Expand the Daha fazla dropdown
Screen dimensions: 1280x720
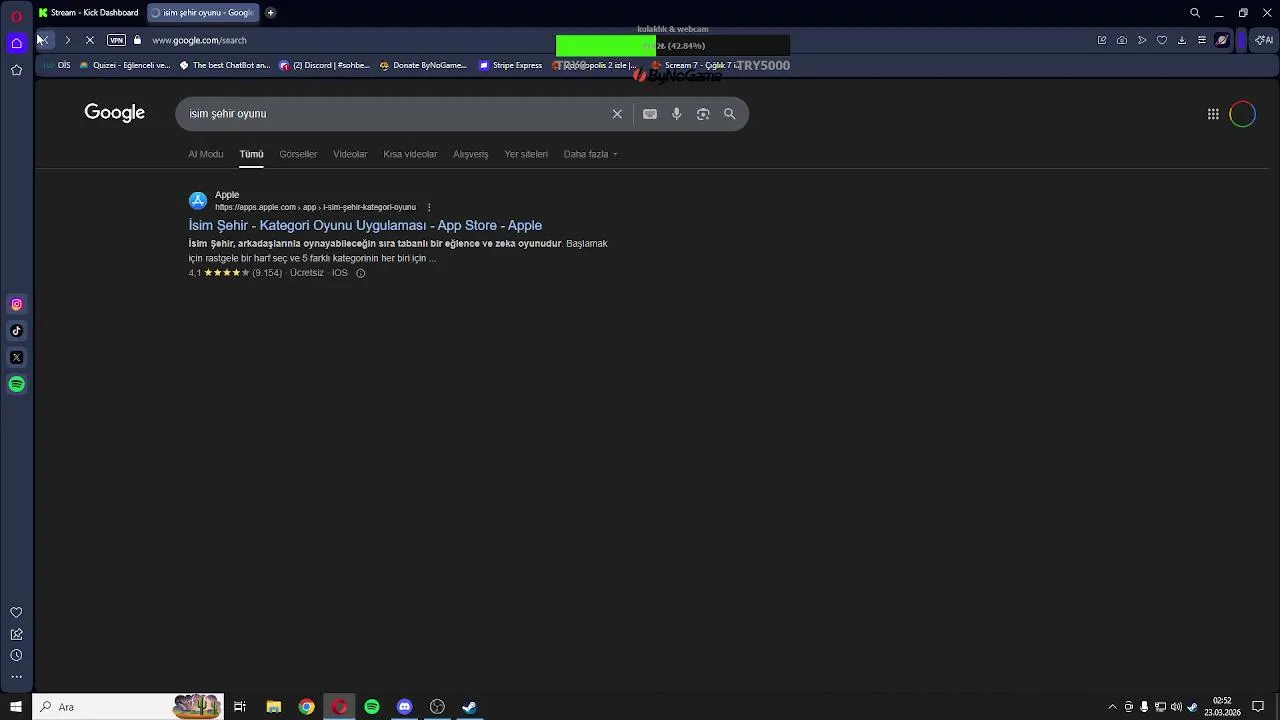[590, 154]
